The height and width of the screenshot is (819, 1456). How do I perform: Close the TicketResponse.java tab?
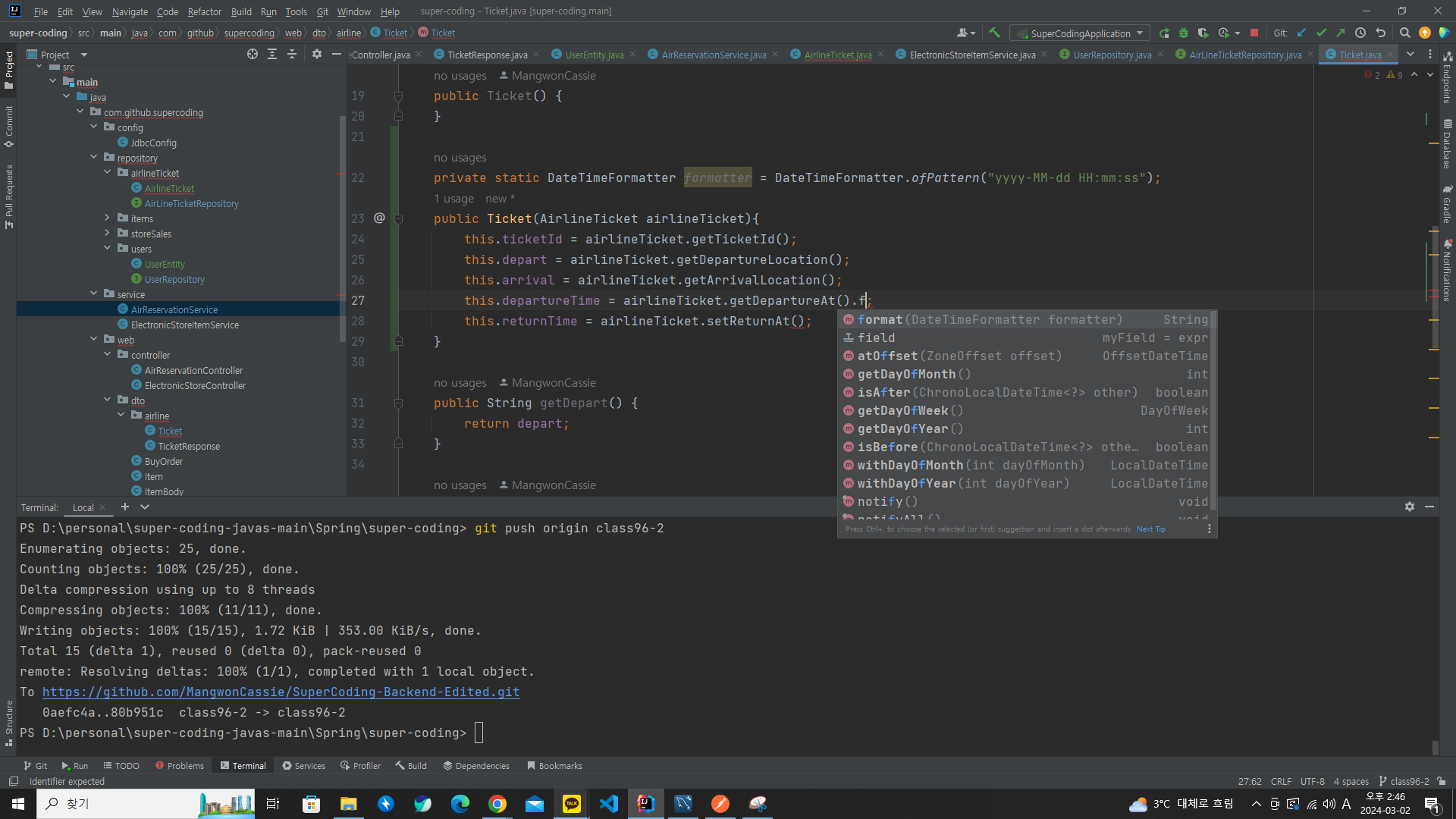coord(536,55)
